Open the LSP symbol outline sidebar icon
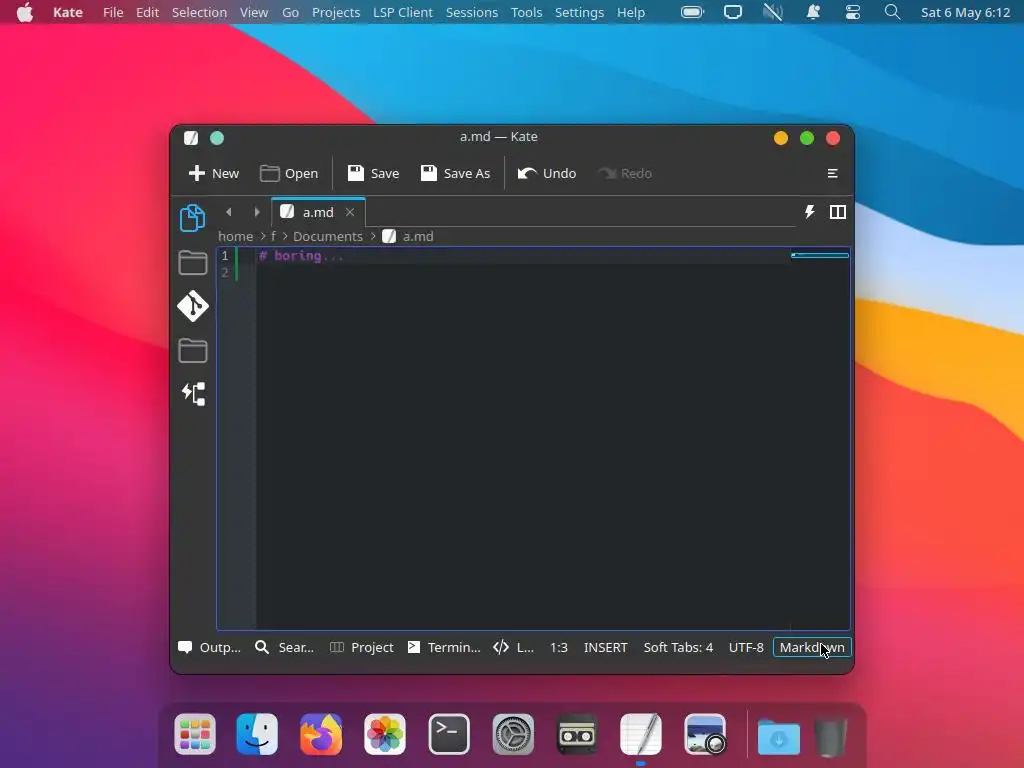 193,394
